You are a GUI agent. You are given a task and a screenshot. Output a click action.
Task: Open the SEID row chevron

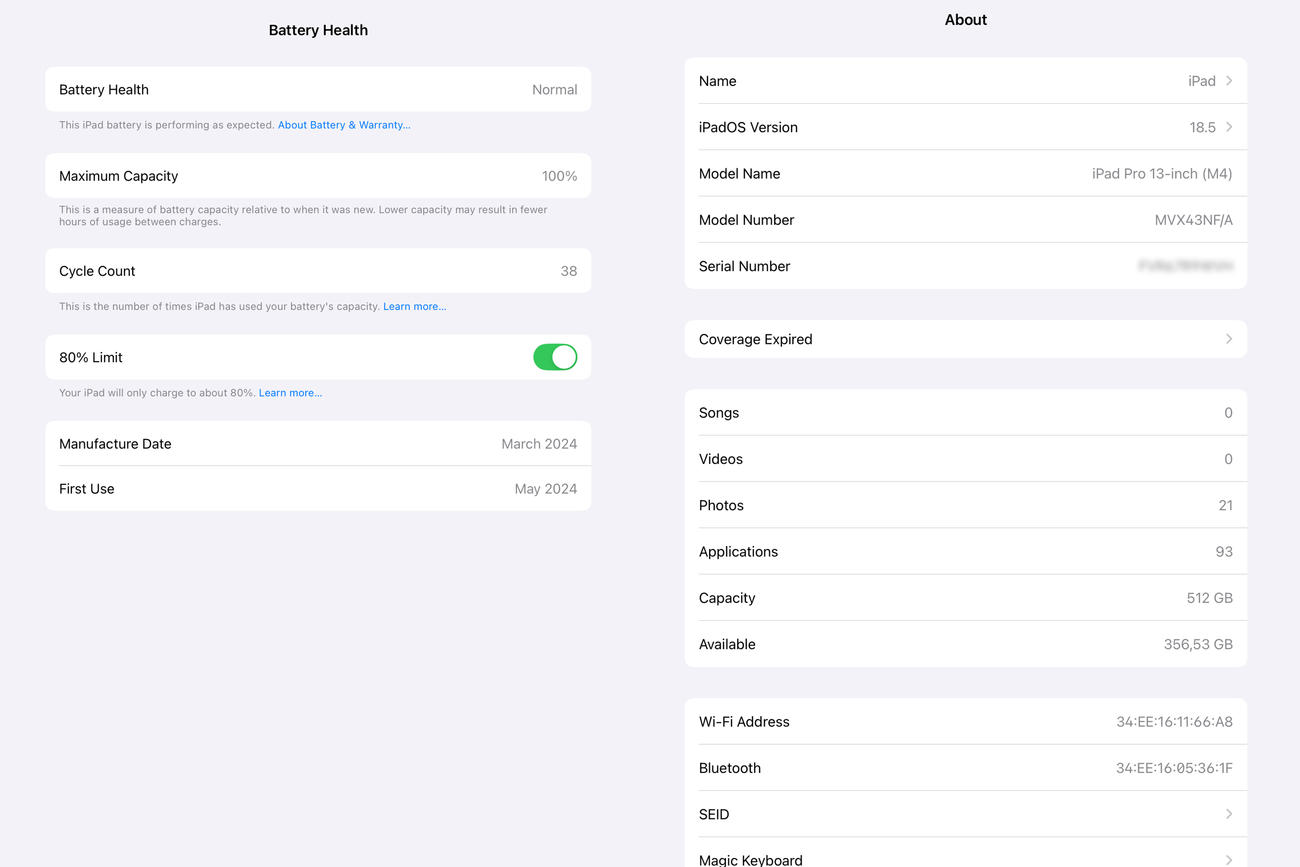click(1229, 814)
